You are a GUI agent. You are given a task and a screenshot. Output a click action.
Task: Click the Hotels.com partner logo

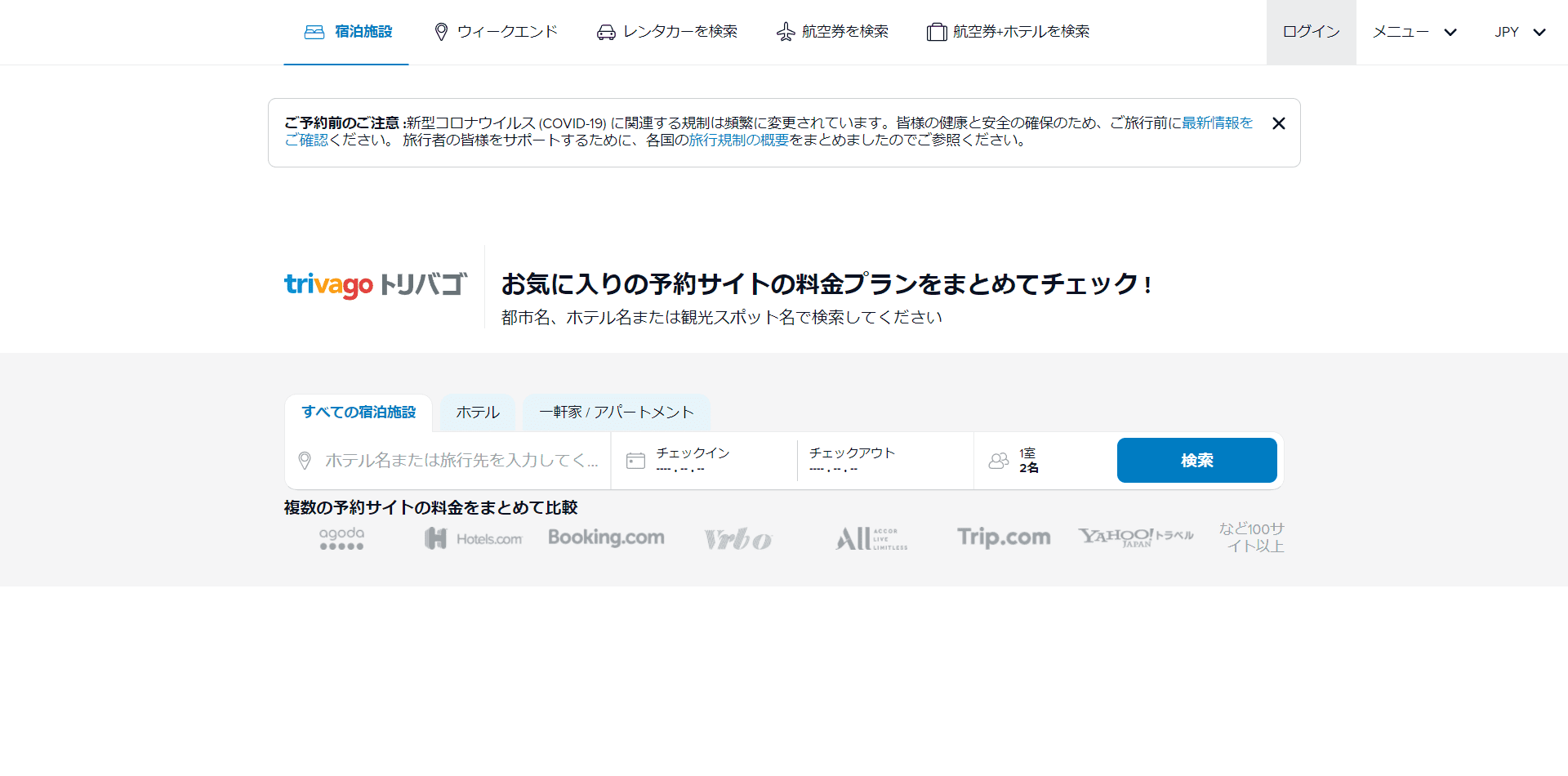coord(473,538)
